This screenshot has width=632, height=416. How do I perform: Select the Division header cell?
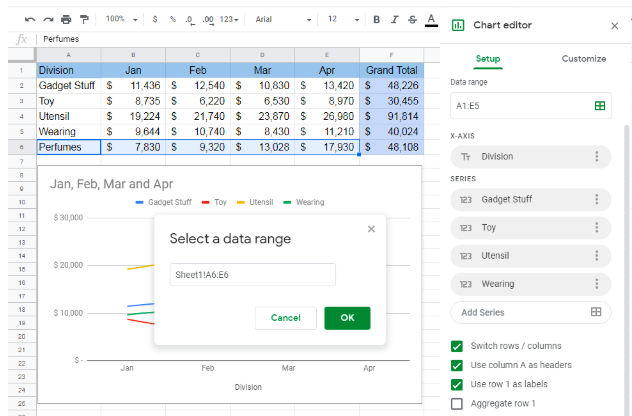pos(69,70)
